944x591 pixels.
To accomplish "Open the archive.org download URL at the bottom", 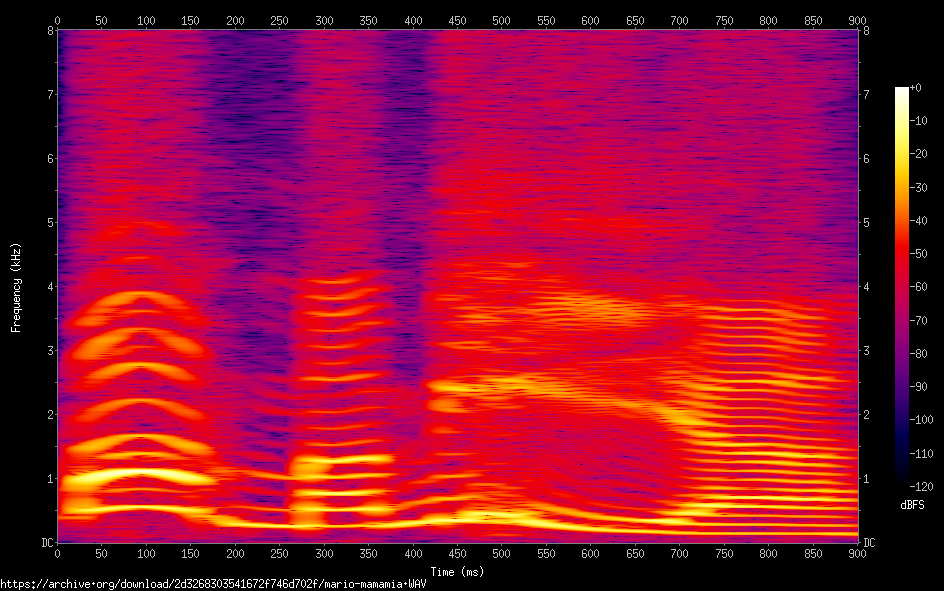I will (x=213, y=584).
